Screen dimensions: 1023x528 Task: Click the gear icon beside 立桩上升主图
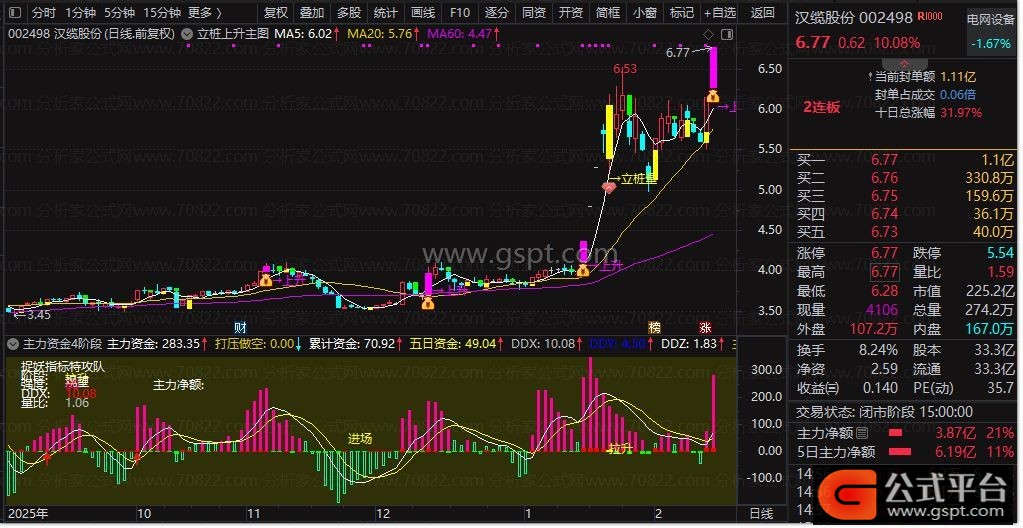(187, 33)
